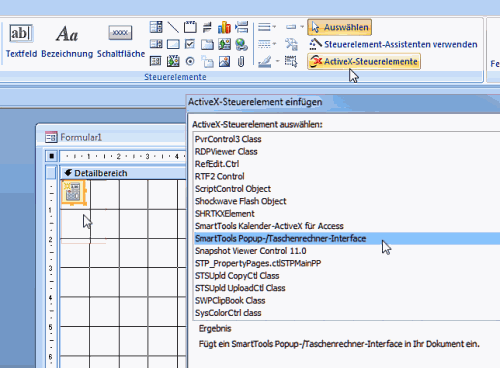Open the line type dropdown
Screen dimensions: 500x368
tap(267, 44)
